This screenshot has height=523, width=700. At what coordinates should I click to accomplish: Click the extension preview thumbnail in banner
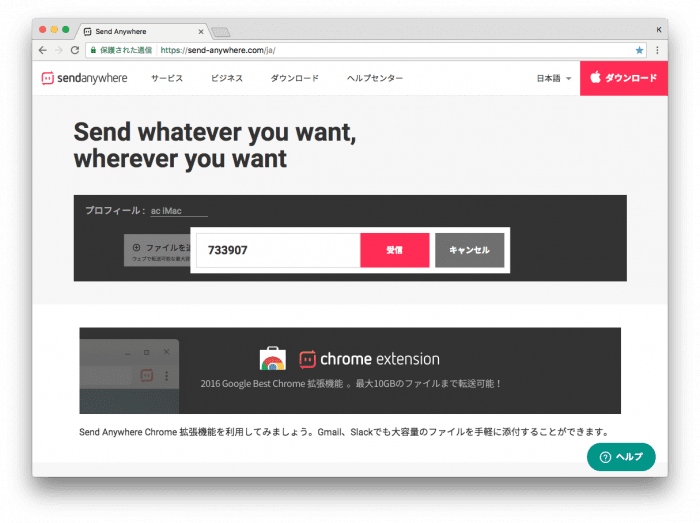(x=129, y=376)
